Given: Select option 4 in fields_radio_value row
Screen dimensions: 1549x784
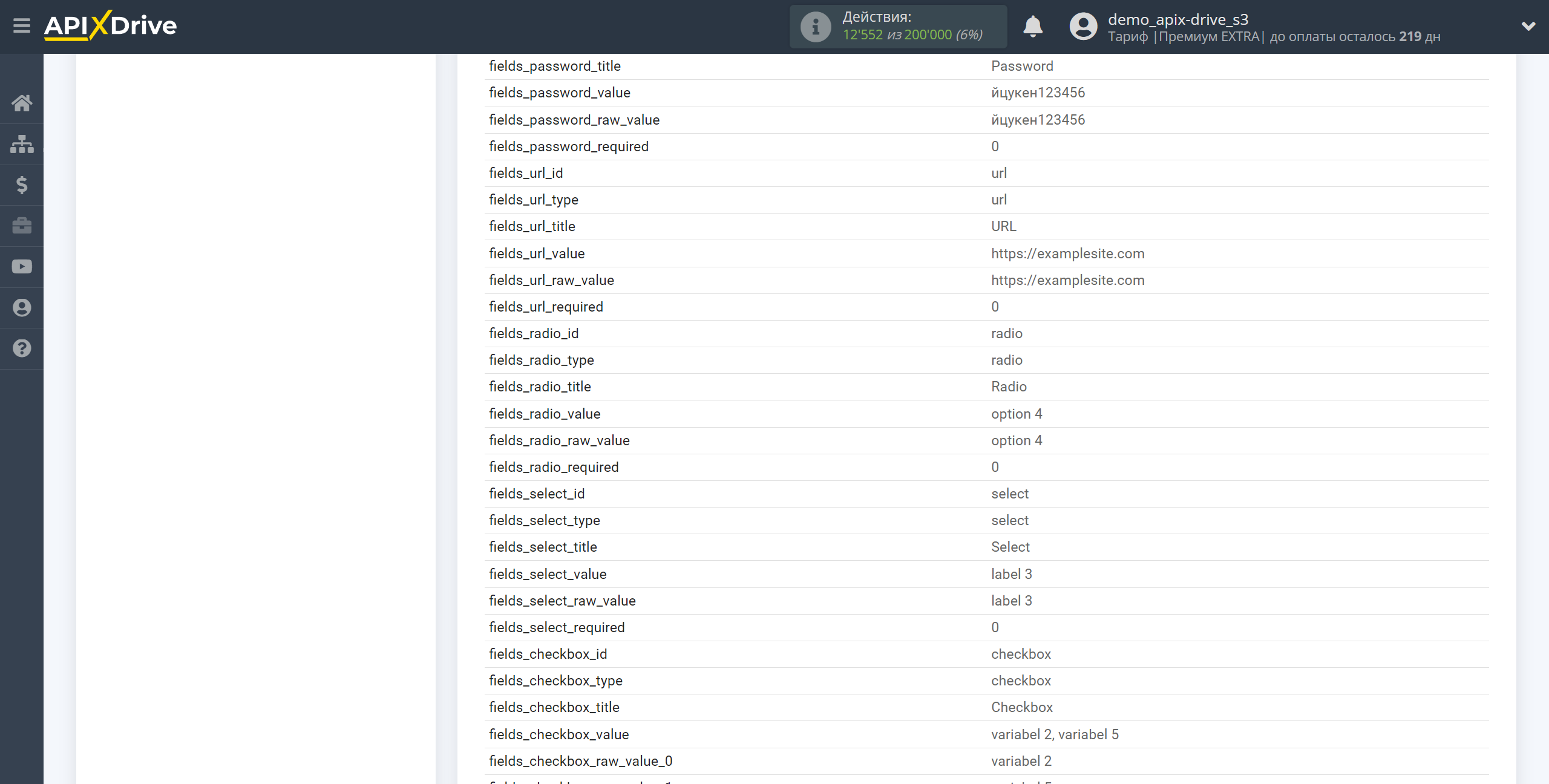Looking at the screenshot, I should point(1017,414).
